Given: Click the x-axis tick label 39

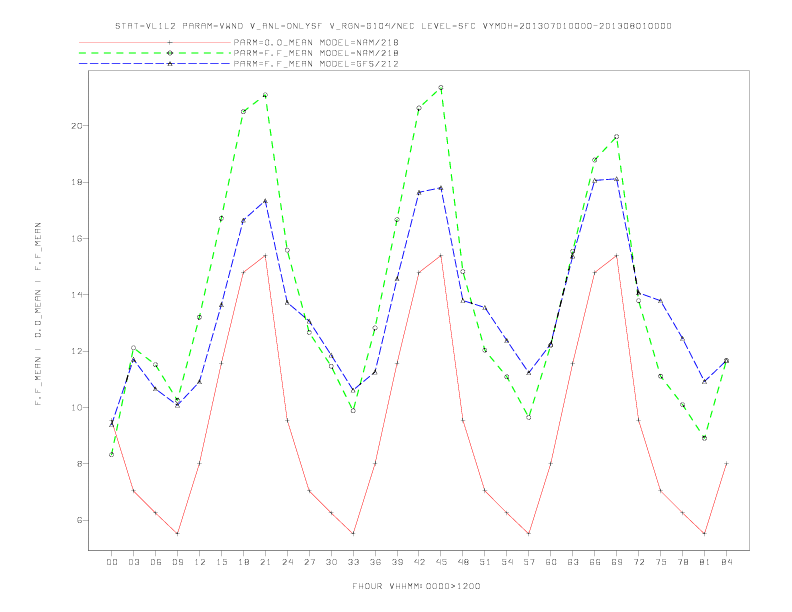Looking at the screenshot, I should point(397,562).
